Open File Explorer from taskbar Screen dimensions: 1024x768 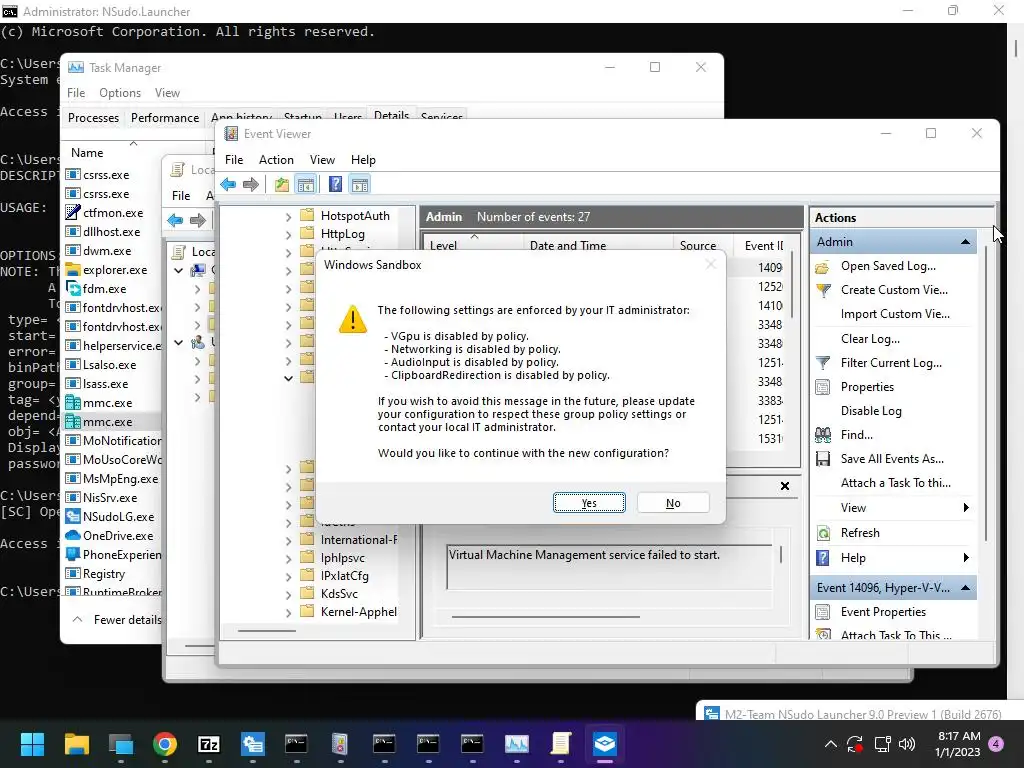76,744
